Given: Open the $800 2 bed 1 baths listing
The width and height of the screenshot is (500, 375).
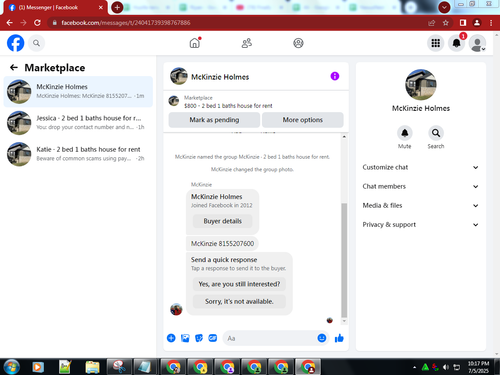Looking at the screenshot, I should (x=228, y=102).
